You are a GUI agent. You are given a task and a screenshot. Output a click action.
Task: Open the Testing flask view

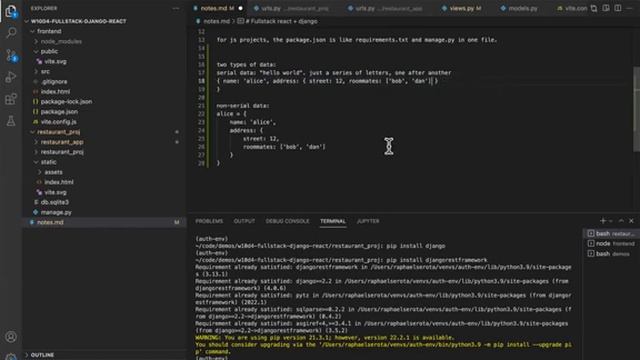click(11, 121)
